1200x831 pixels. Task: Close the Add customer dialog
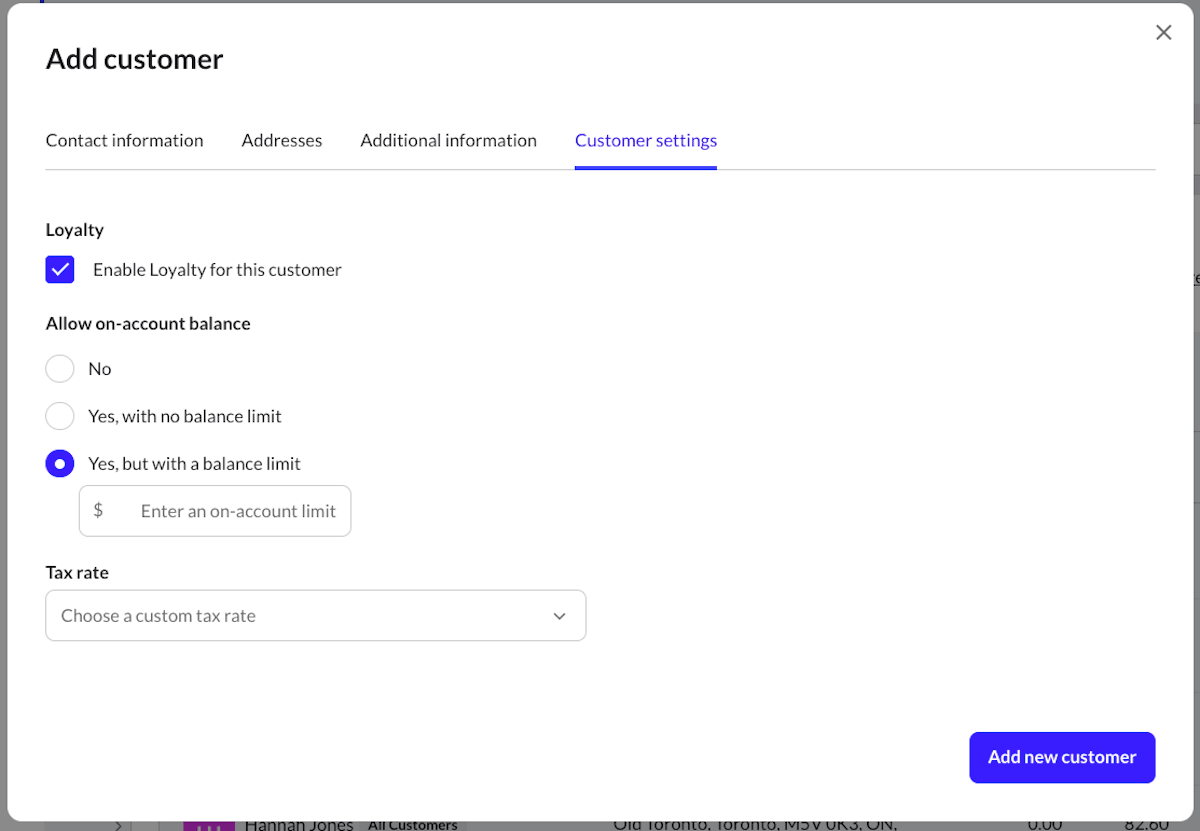click(x=1163, y=33)
